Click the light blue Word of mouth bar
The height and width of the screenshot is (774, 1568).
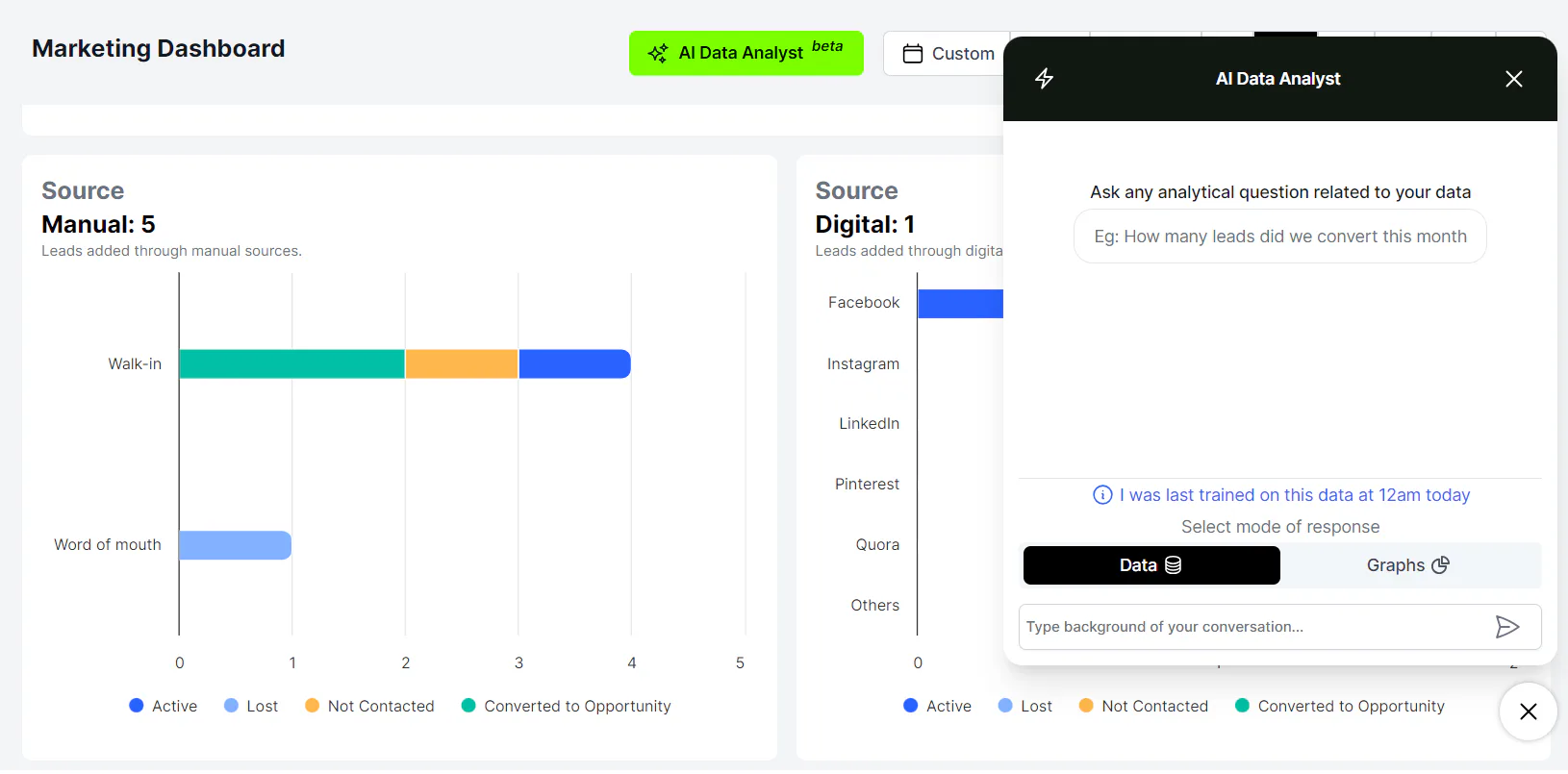[x=235, y=545]
